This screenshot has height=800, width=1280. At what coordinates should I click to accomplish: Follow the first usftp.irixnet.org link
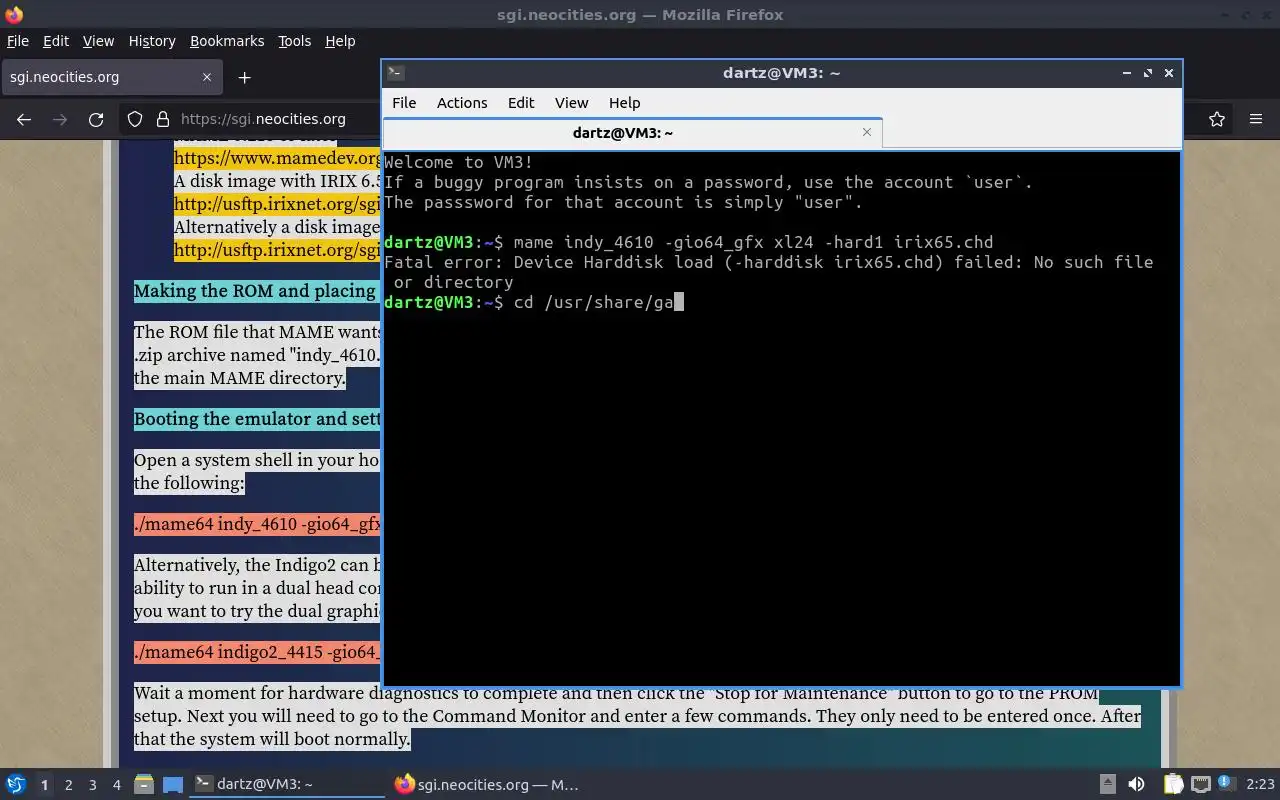277,204
